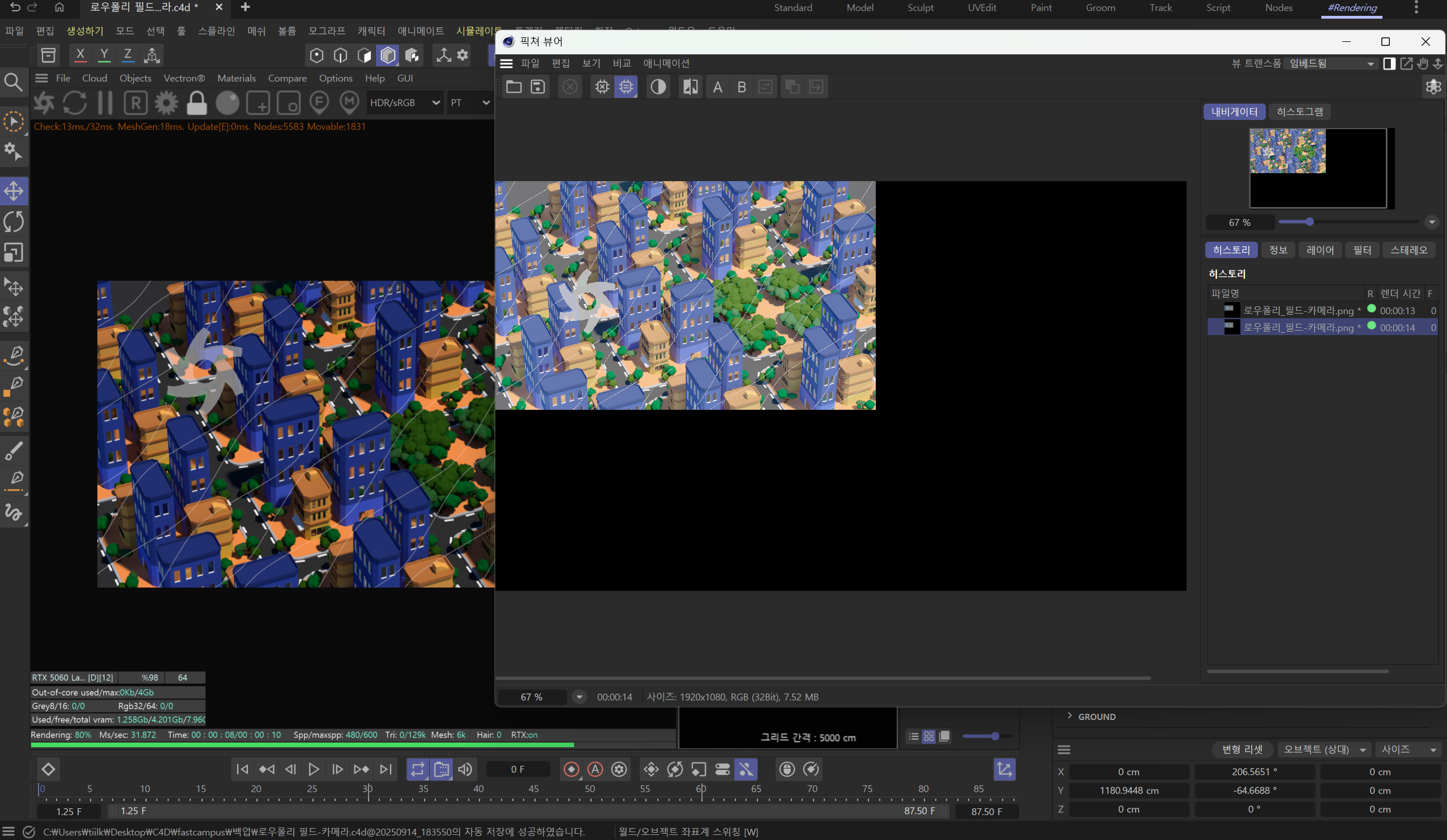
Task: Close the 로우폴리 필드 project tab
Action: pos(219,7)
